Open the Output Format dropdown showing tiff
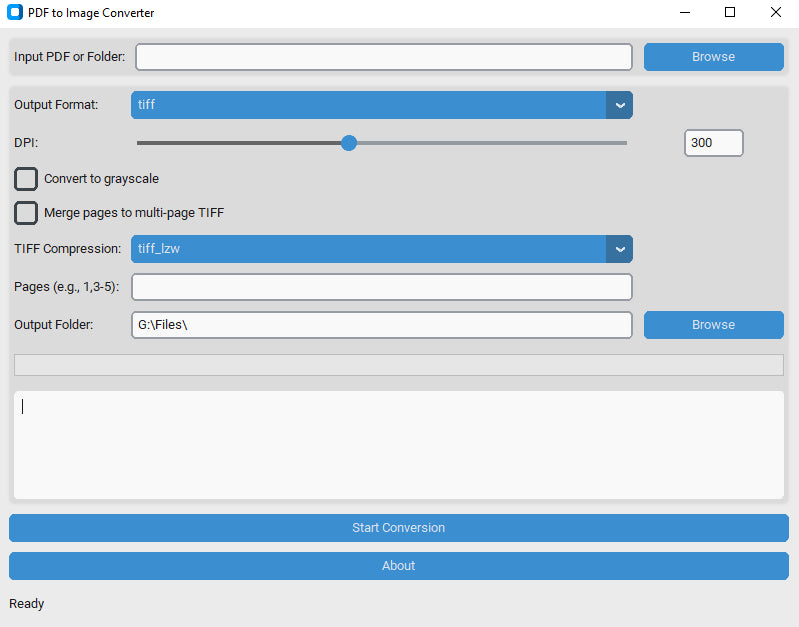This screenshot has height=627, width=799. click(x=382, y=105)
